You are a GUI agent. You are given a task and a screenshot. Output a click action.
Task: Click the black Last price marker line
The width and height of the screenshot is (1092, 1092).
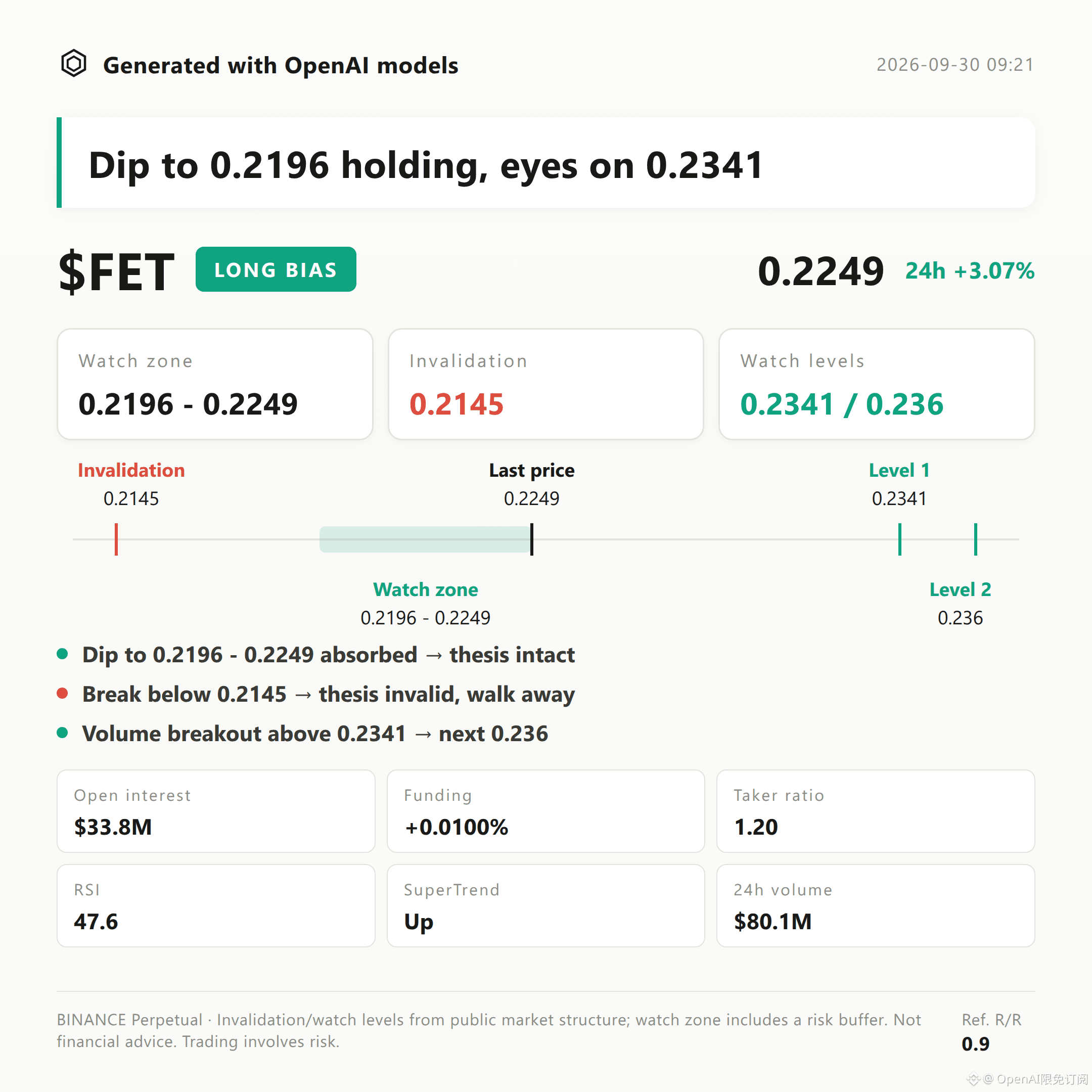pyautogui.click(x=532, y=539)
